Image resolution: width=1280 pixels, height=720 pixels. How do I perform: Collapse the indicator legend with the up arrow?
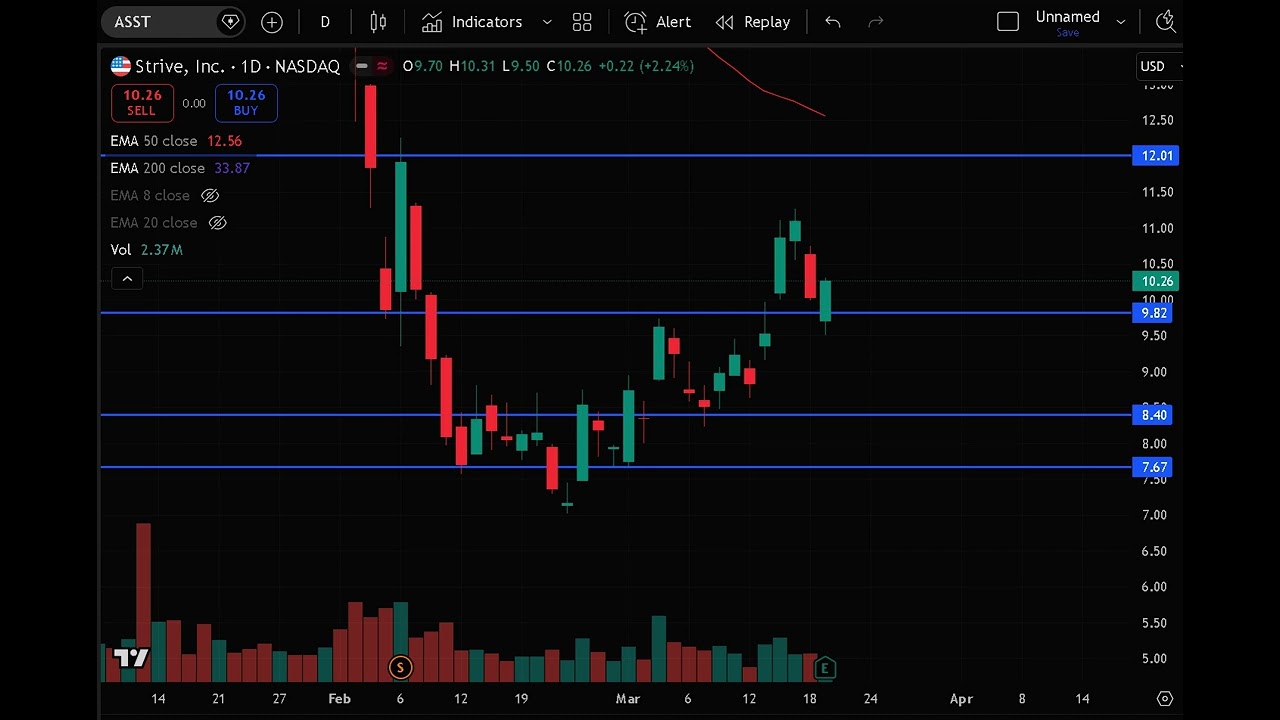[127, 279]
